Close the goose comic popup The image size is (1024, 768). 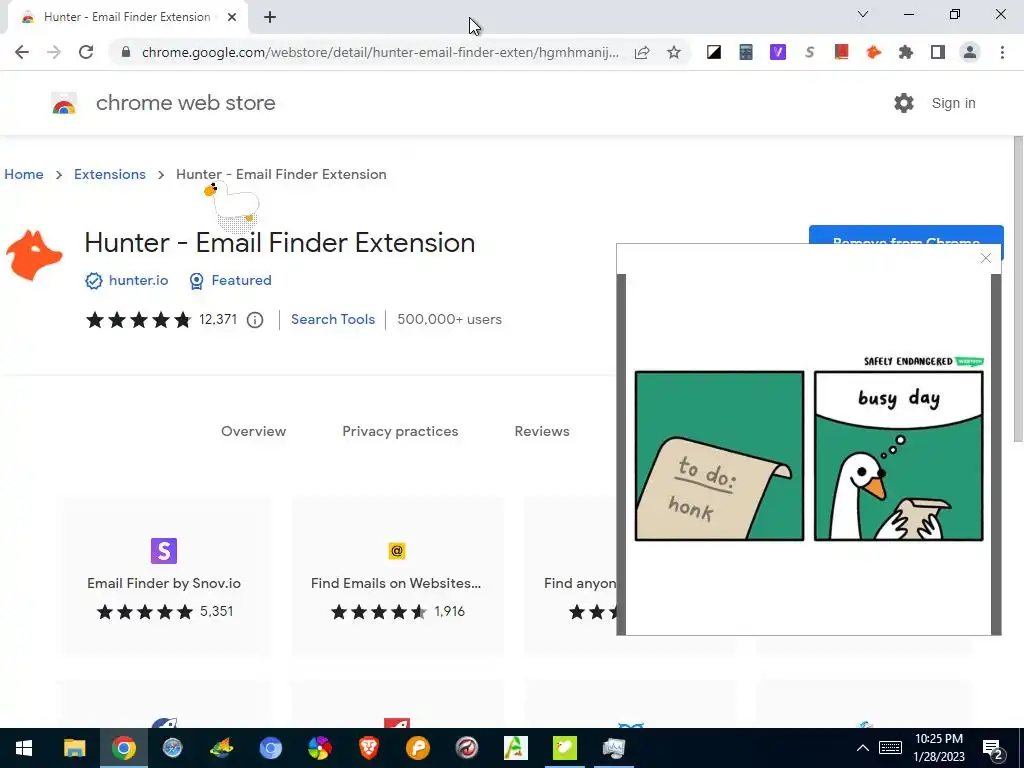click(985, 258)
